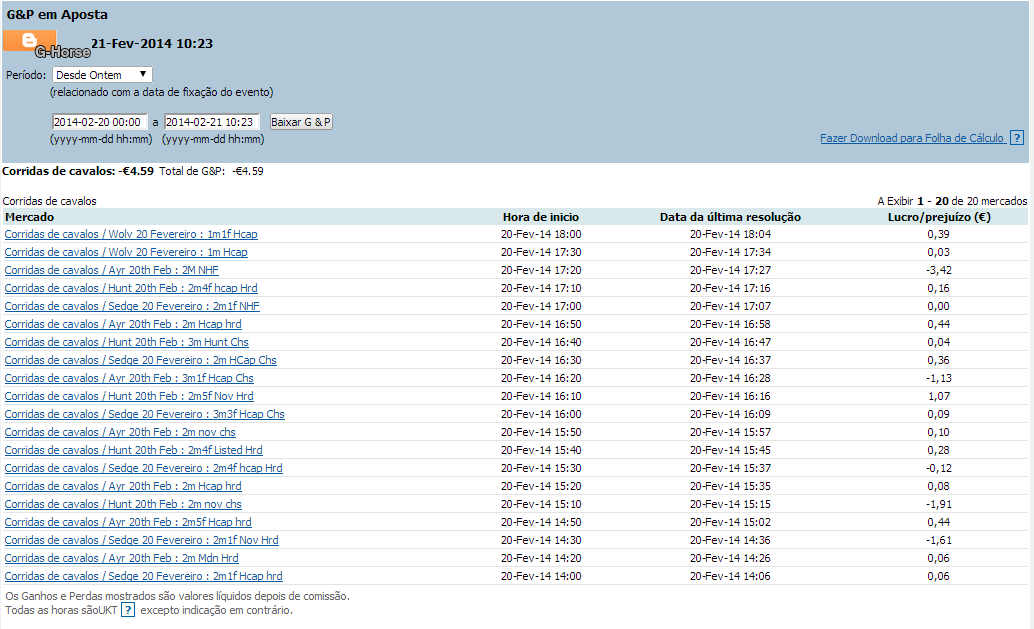This screenshot has width=1034, height=629.
Task: Open the Sedge 20 Fevereiro 2m1f Nov Hrd link
Action: [x=141, y=540]
